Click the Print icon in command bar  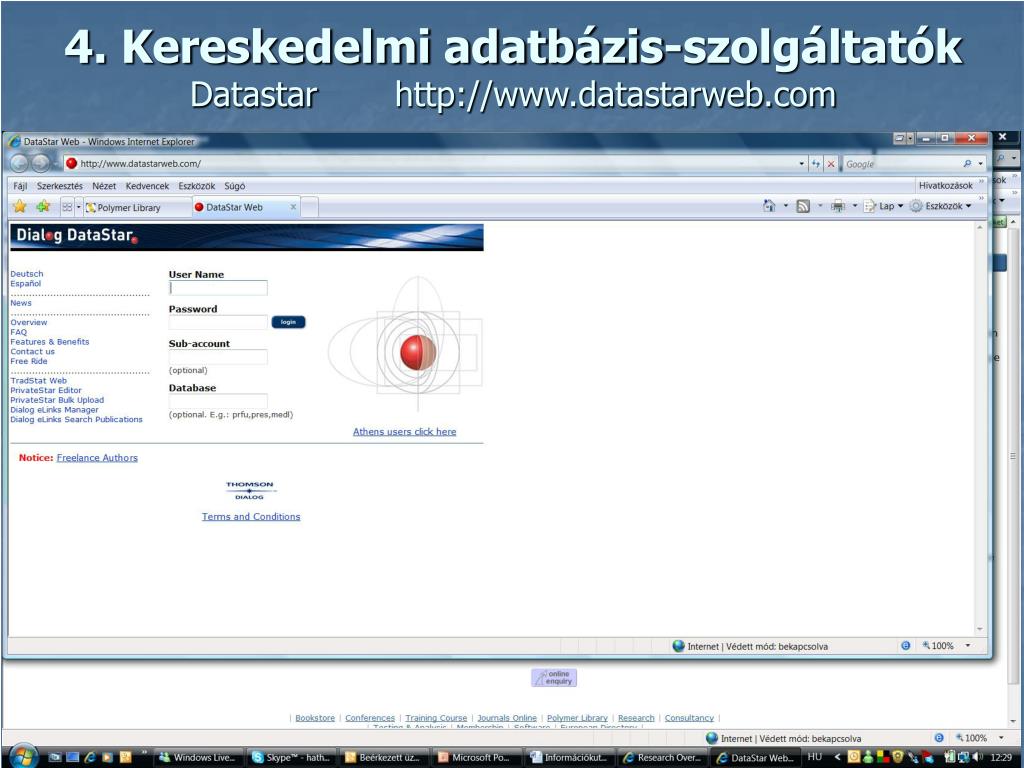838,206
